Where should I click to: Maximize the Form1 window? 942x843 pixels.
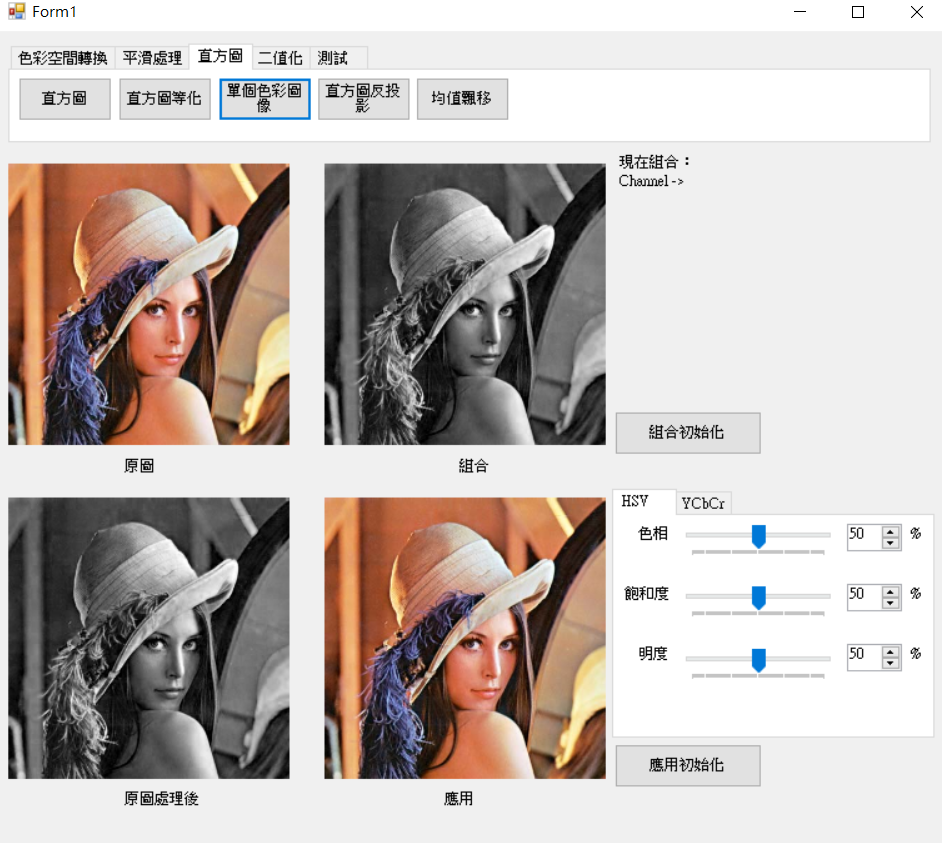[858, 12]
